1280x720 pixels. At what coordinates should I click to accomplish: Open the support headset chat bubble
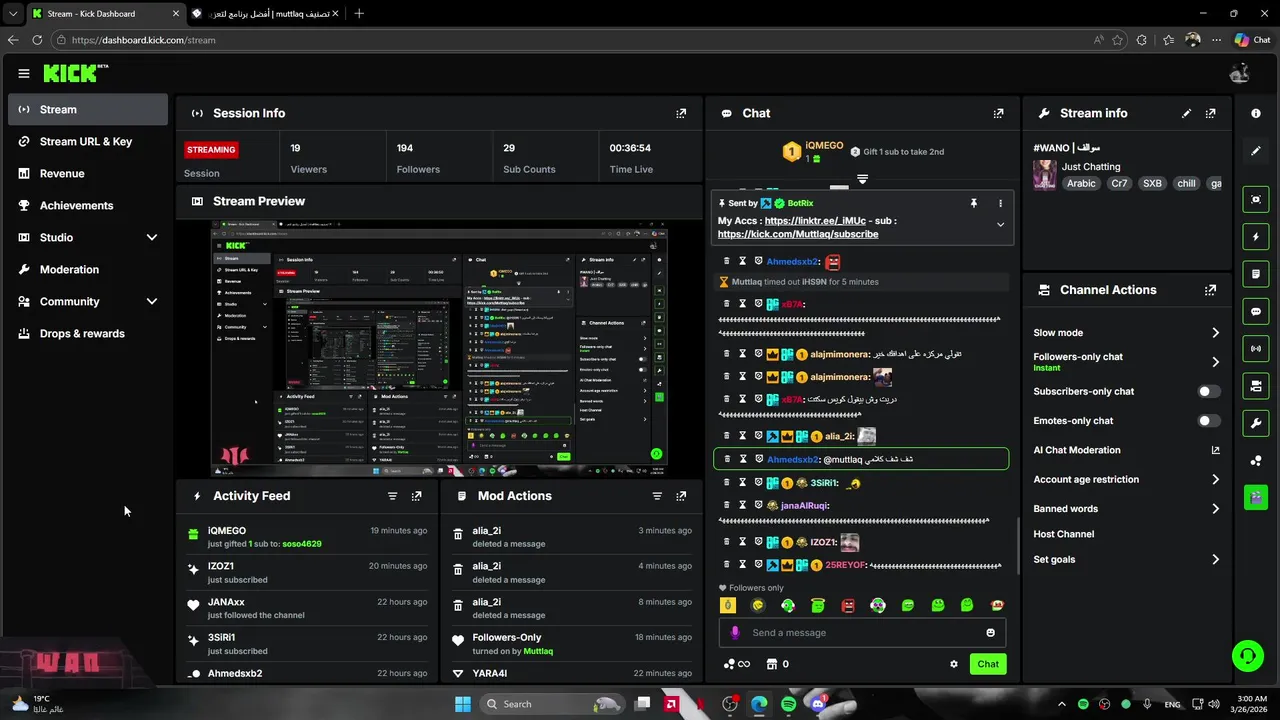point(1247,656)
